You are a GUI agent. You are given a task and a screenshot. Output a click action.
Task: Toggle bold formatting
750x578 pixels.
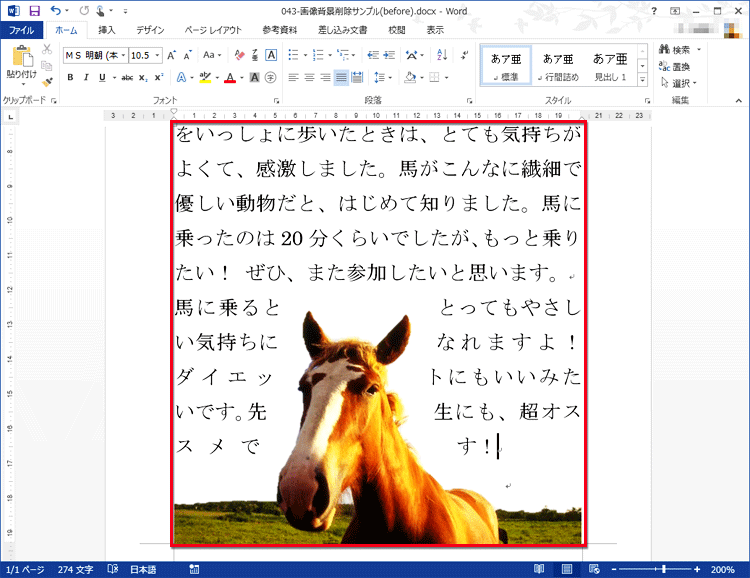point(70,78)
